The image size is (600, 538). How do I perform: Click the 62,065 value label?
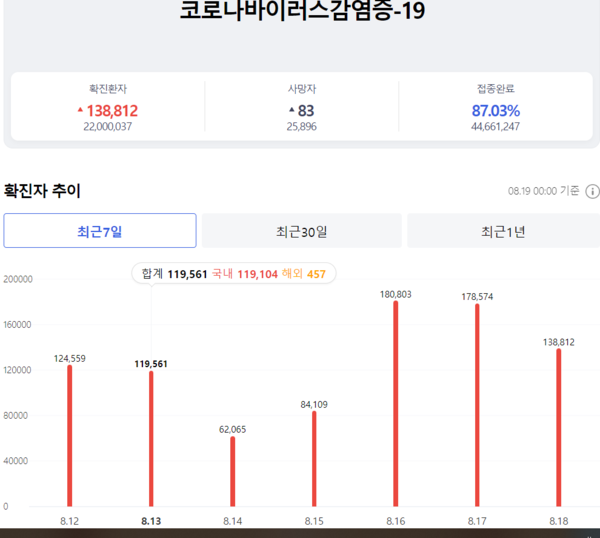coord(233,429)
